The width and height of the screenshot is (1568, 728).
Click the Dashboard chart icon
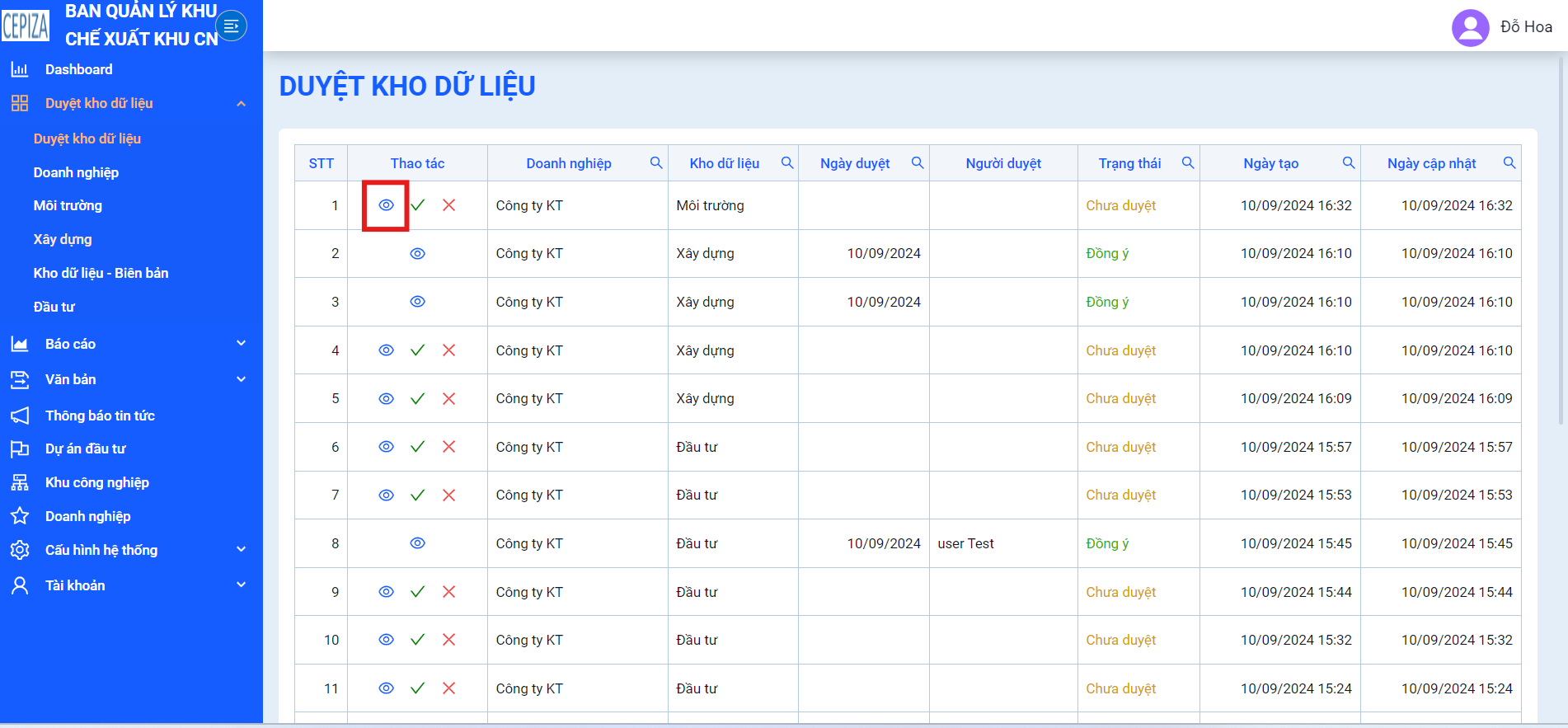coord(20,69)
